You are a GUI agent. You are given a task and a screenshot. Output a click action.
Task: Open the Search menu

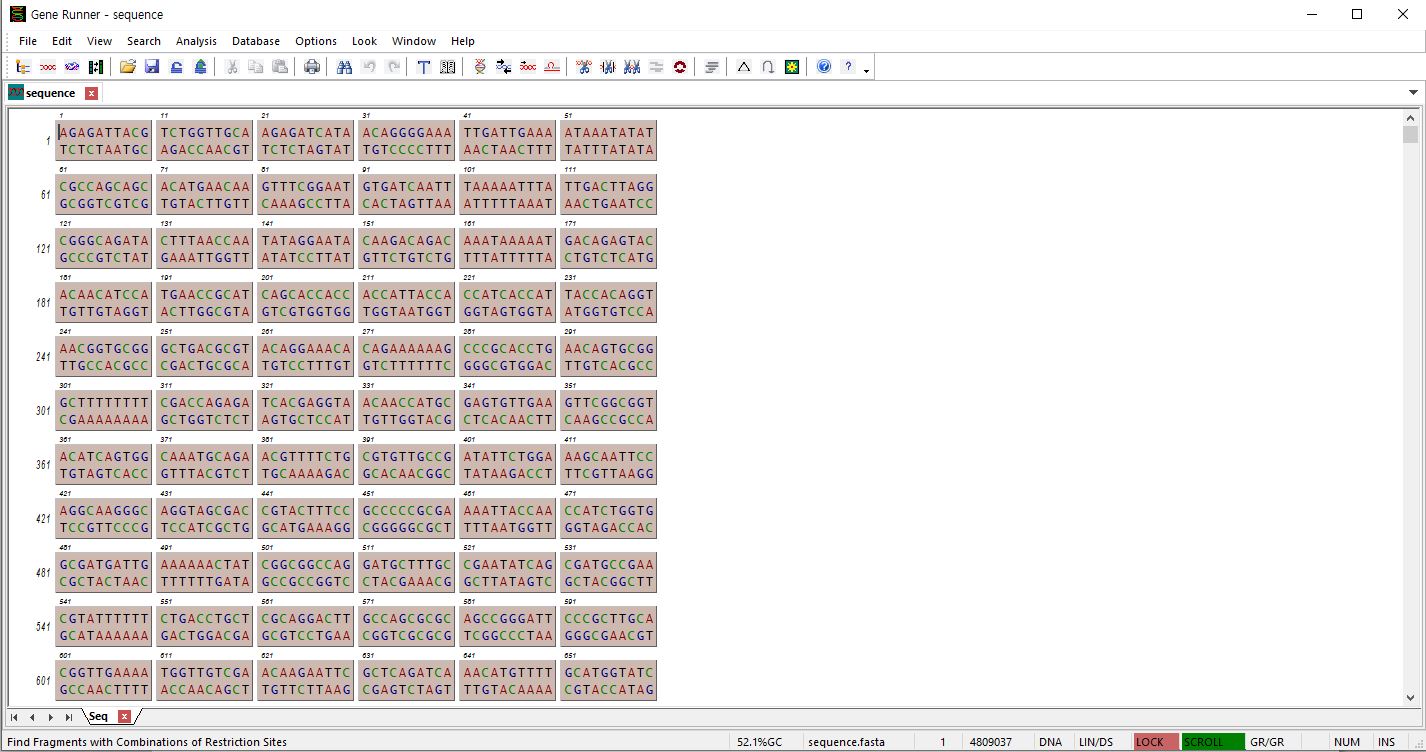click(144, 41)
